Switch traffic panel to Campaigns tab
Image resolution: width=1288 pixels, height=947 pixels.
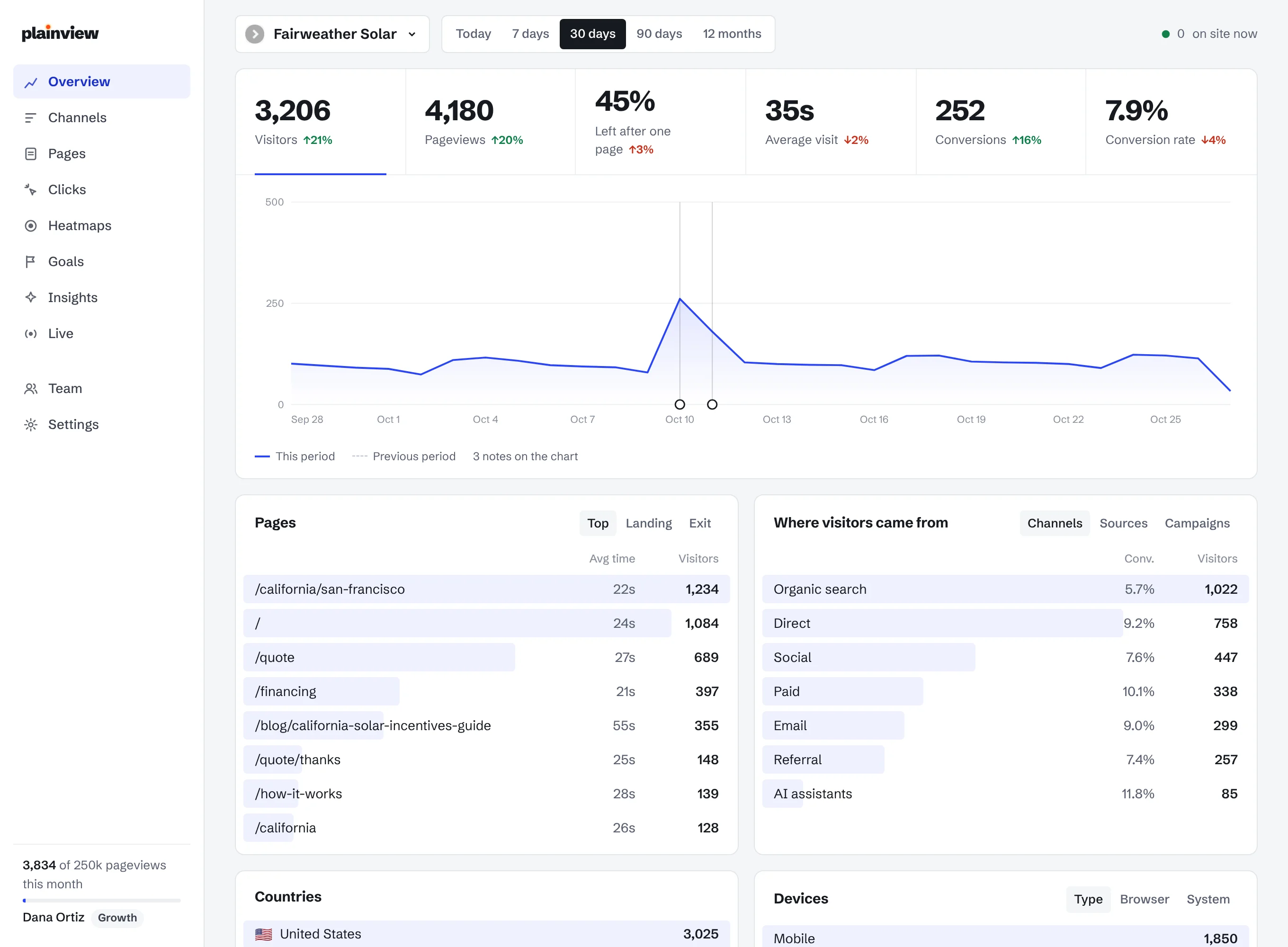tap(1197, 523)
